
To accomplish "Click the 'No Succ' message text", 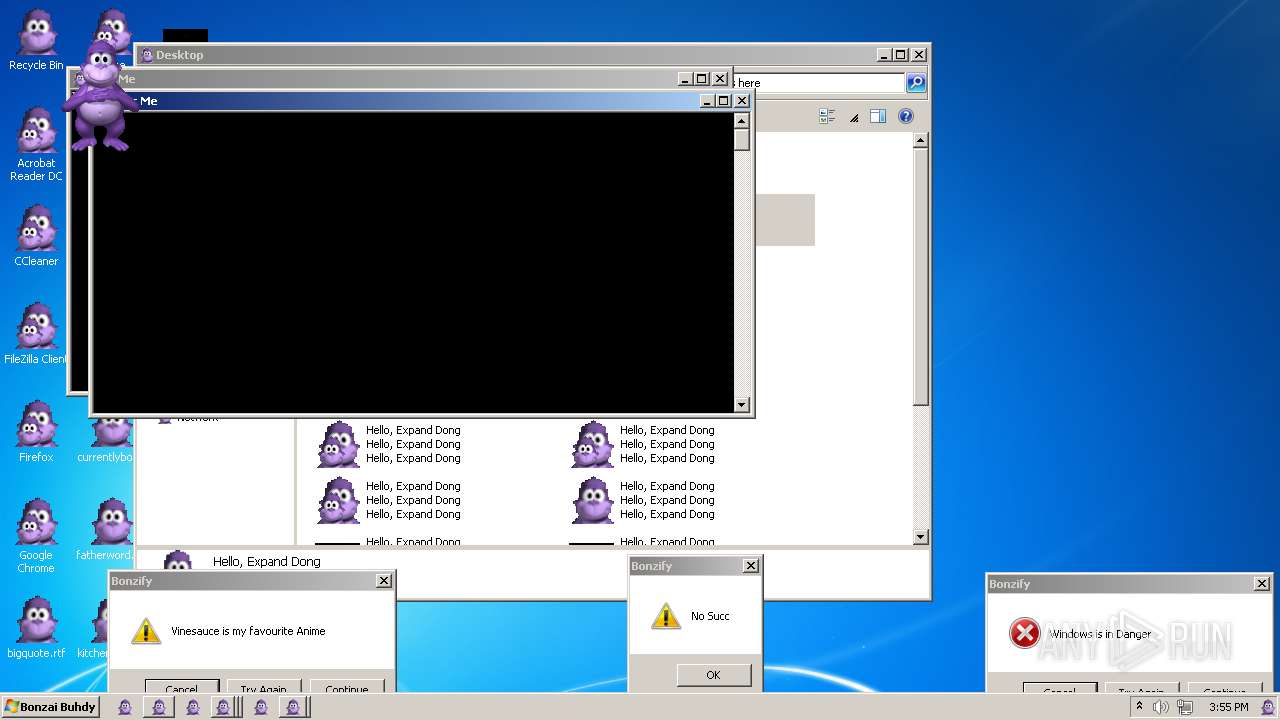I will 710,616.
